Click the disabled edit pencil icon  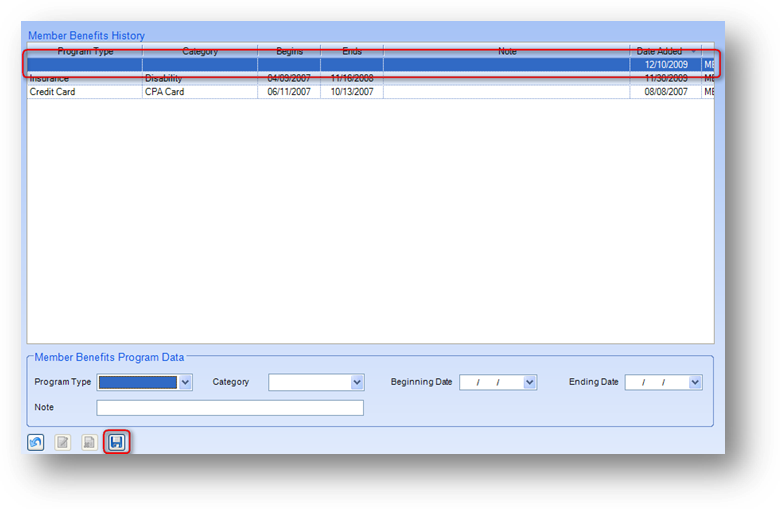63,442
